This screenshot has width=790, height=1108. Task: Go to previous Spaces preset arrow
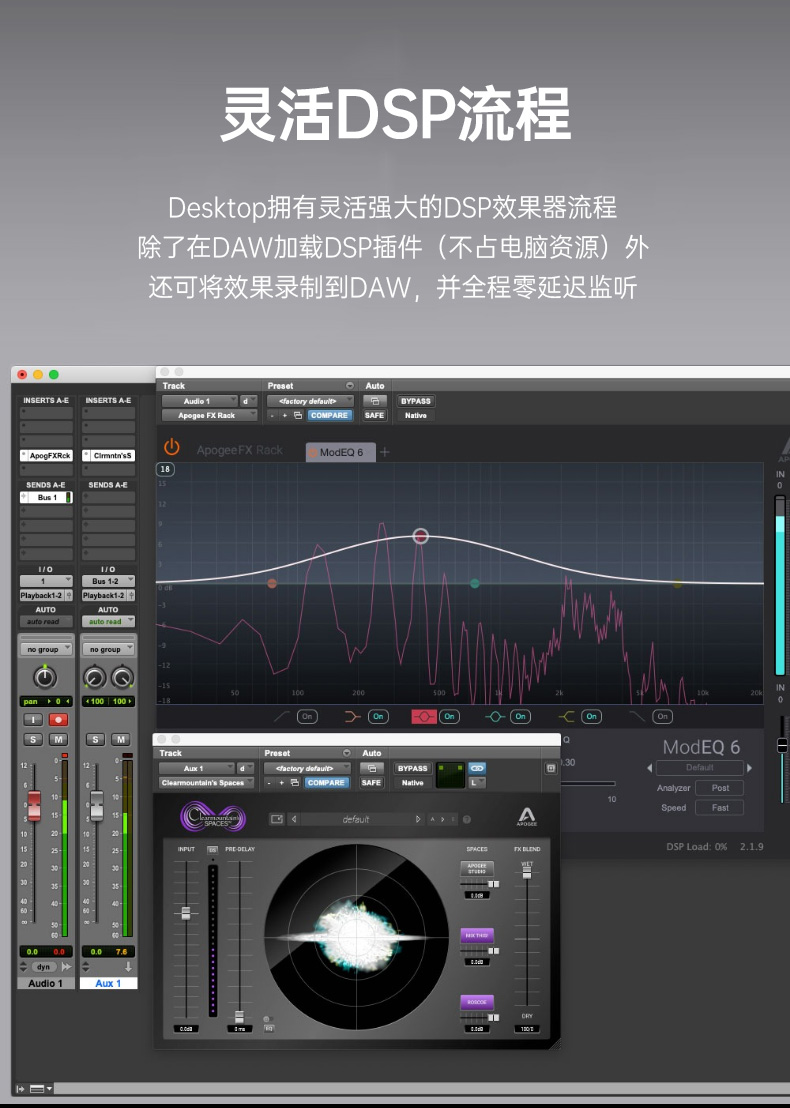pos(294,819)
